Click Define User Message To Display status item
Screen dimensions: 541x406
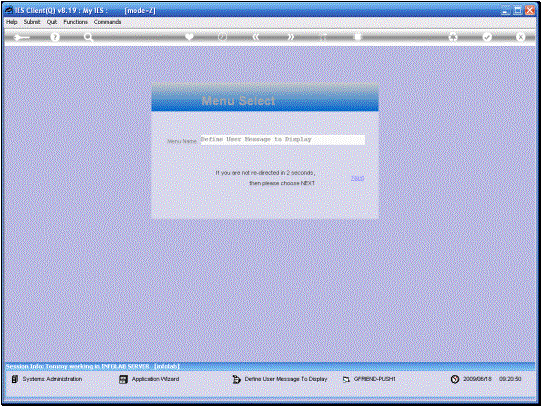pos(286,379)
